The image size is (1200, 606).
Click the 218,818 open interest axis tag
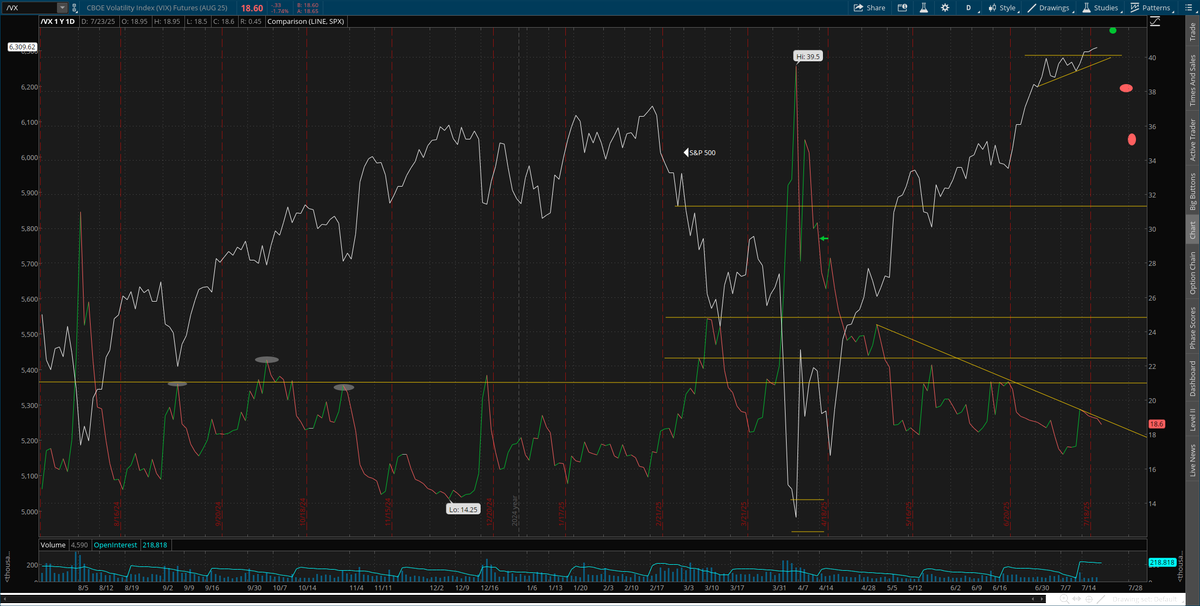[x=1160, y=562]
